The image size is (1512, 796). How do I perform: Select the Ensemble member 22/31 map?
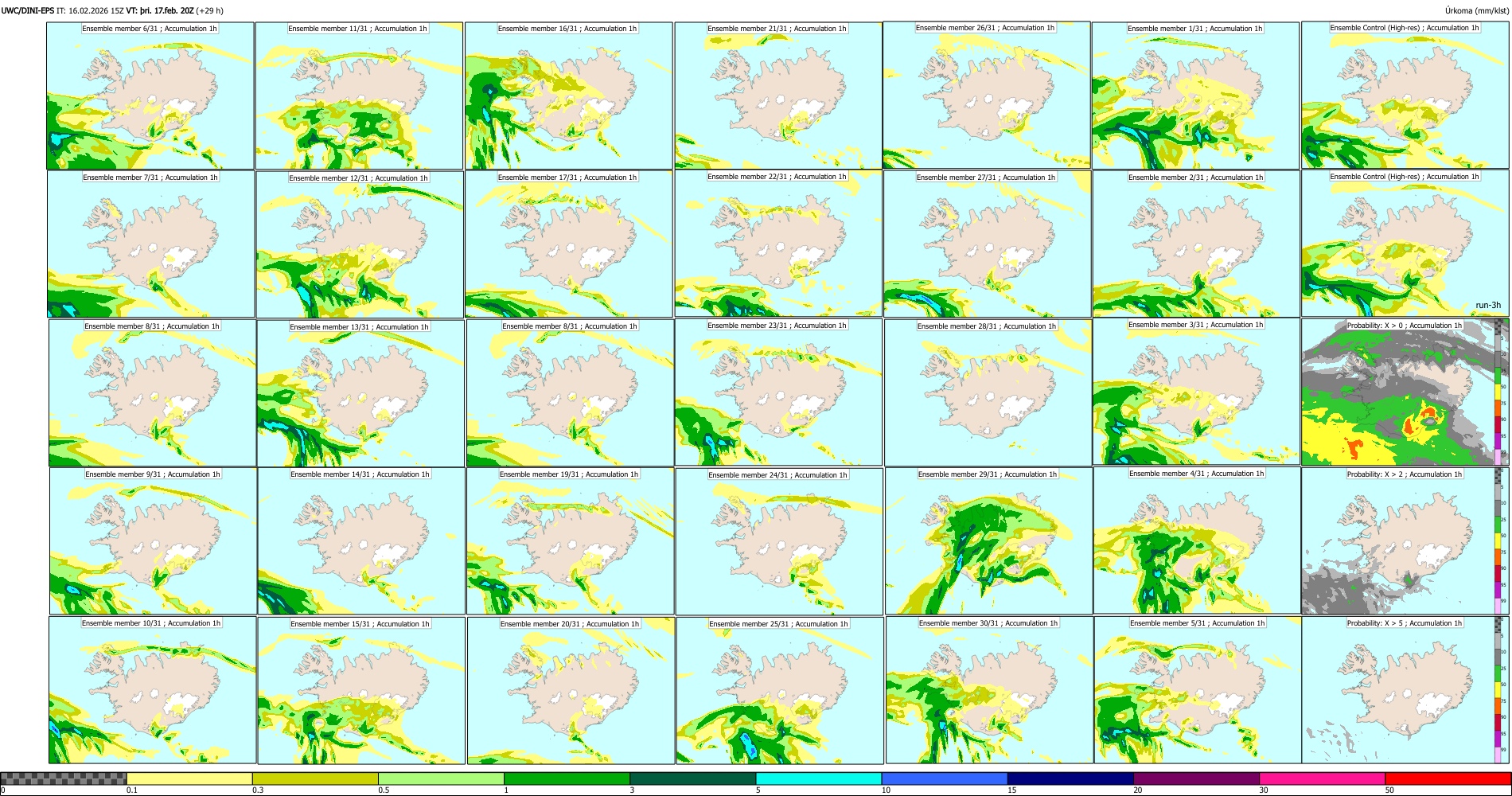pos(778,244)
